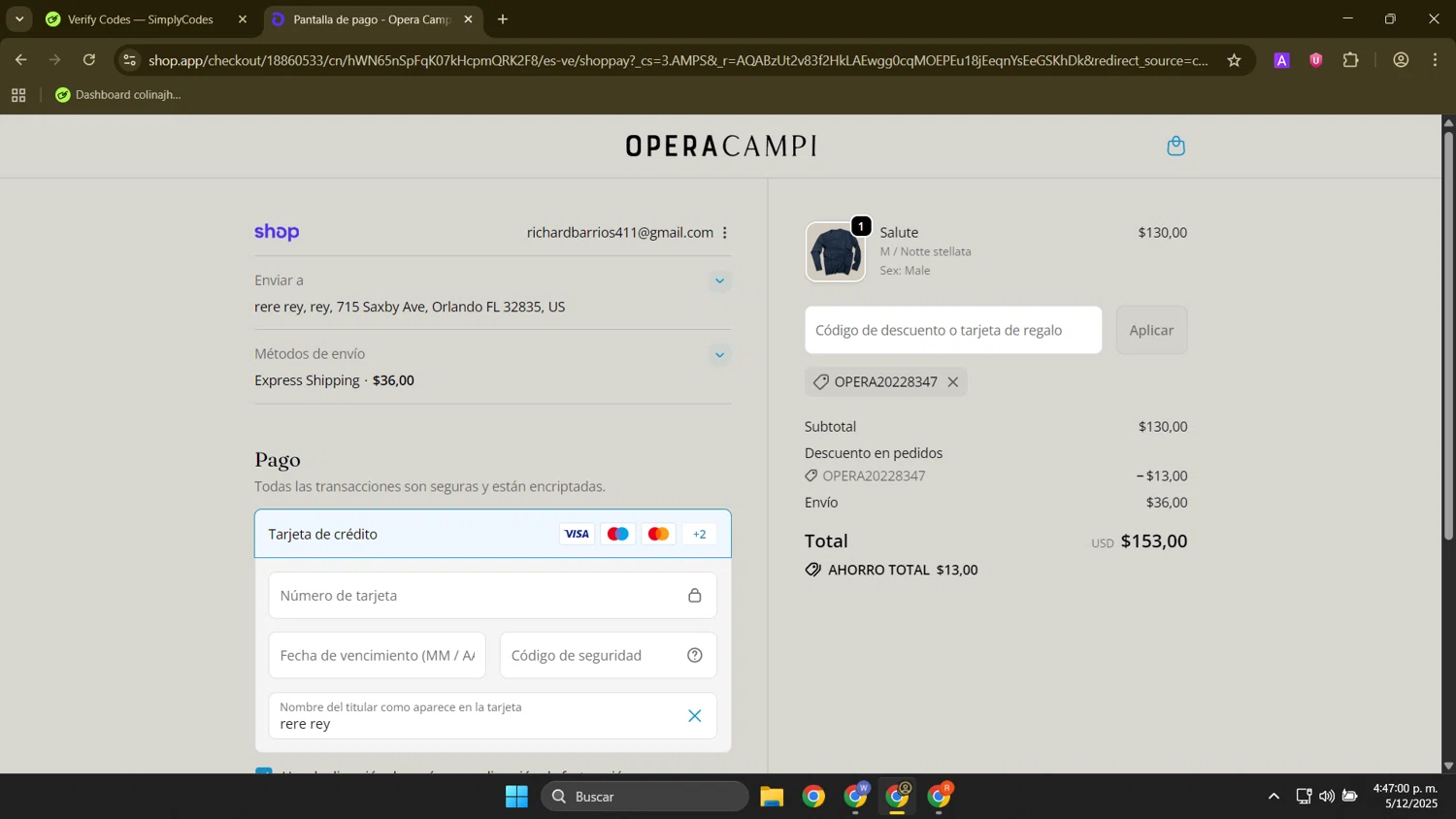The image size is (1456, 819).
Task: Click the Express Shipping $36,00 text
Action: pyautogui.click(x=334, y=380)
